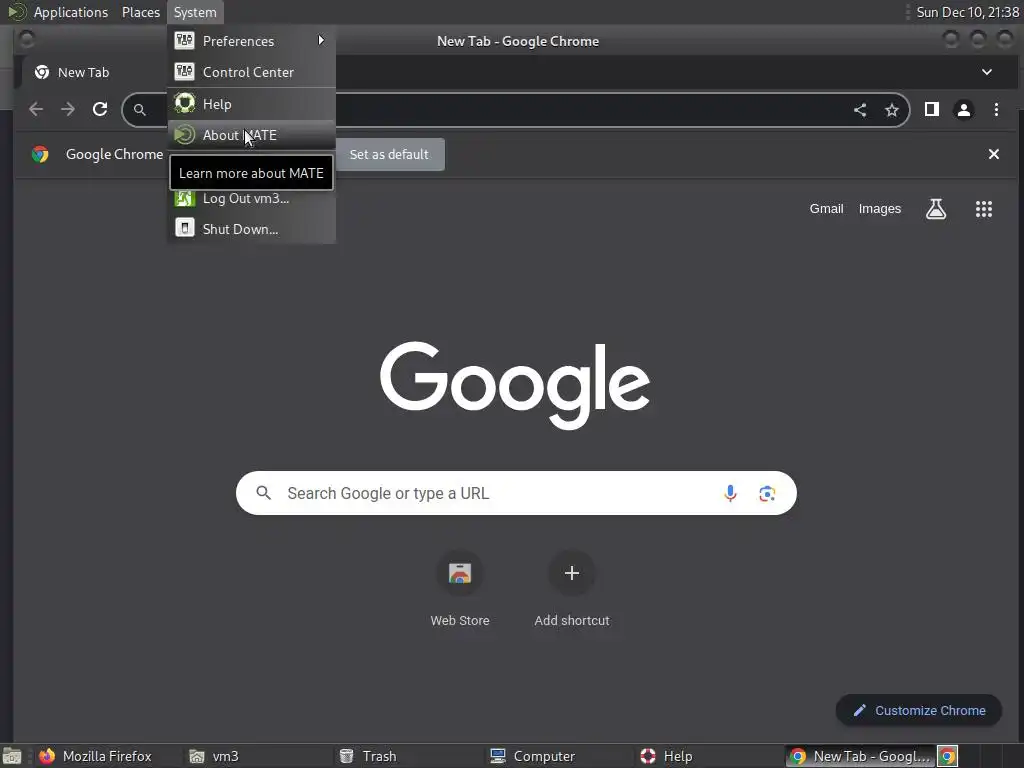Click Show Desktop icon in bottom panel
This screenshot has width=1024, height=768.
point(12,756)
